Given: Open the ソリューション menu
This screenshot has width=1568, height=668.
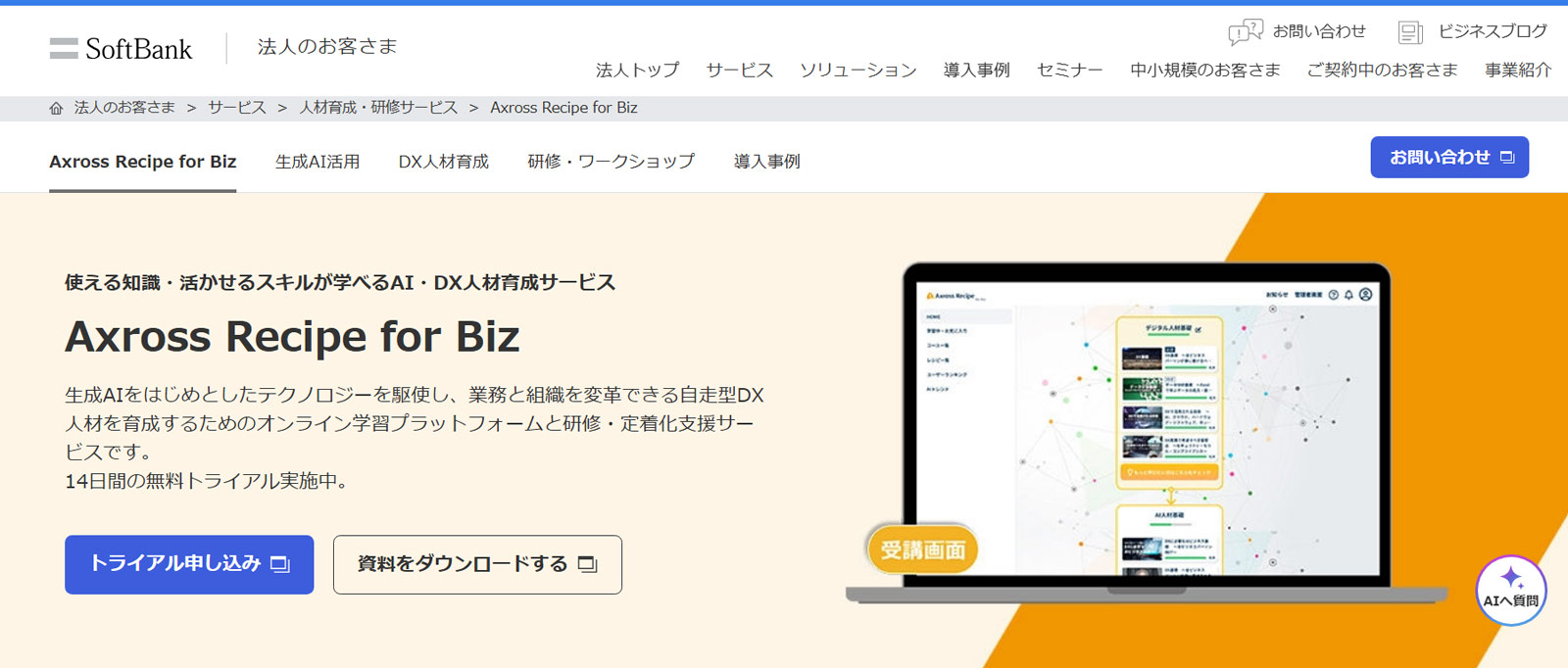Looking at the screenshot, I should pyautogui.click(x=857, y=70).
